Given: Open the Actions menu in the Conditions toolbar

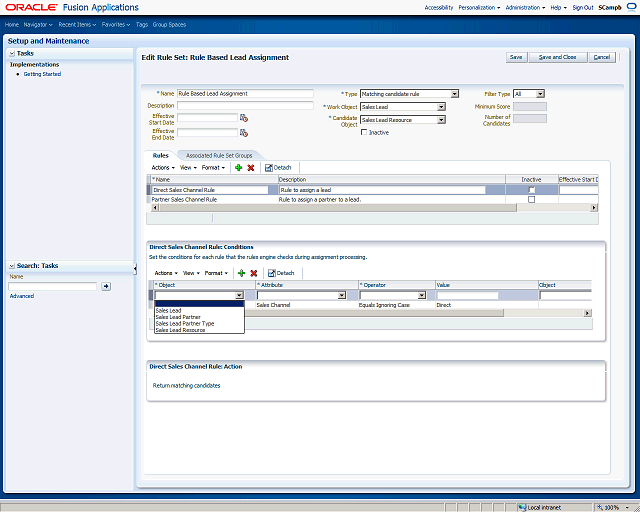Looking at the screenshot, I should click(166, 273).
